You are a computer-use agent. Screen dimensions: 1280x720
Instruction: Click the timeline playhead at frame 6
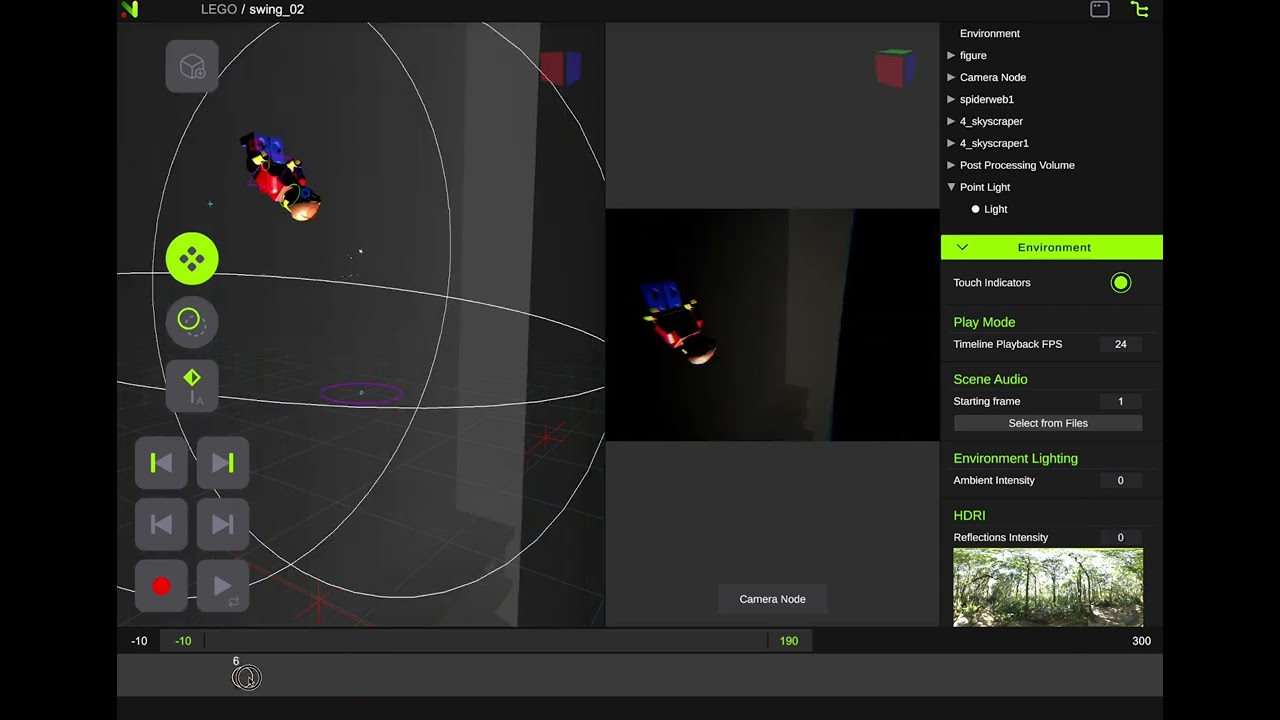pos(246,678)
